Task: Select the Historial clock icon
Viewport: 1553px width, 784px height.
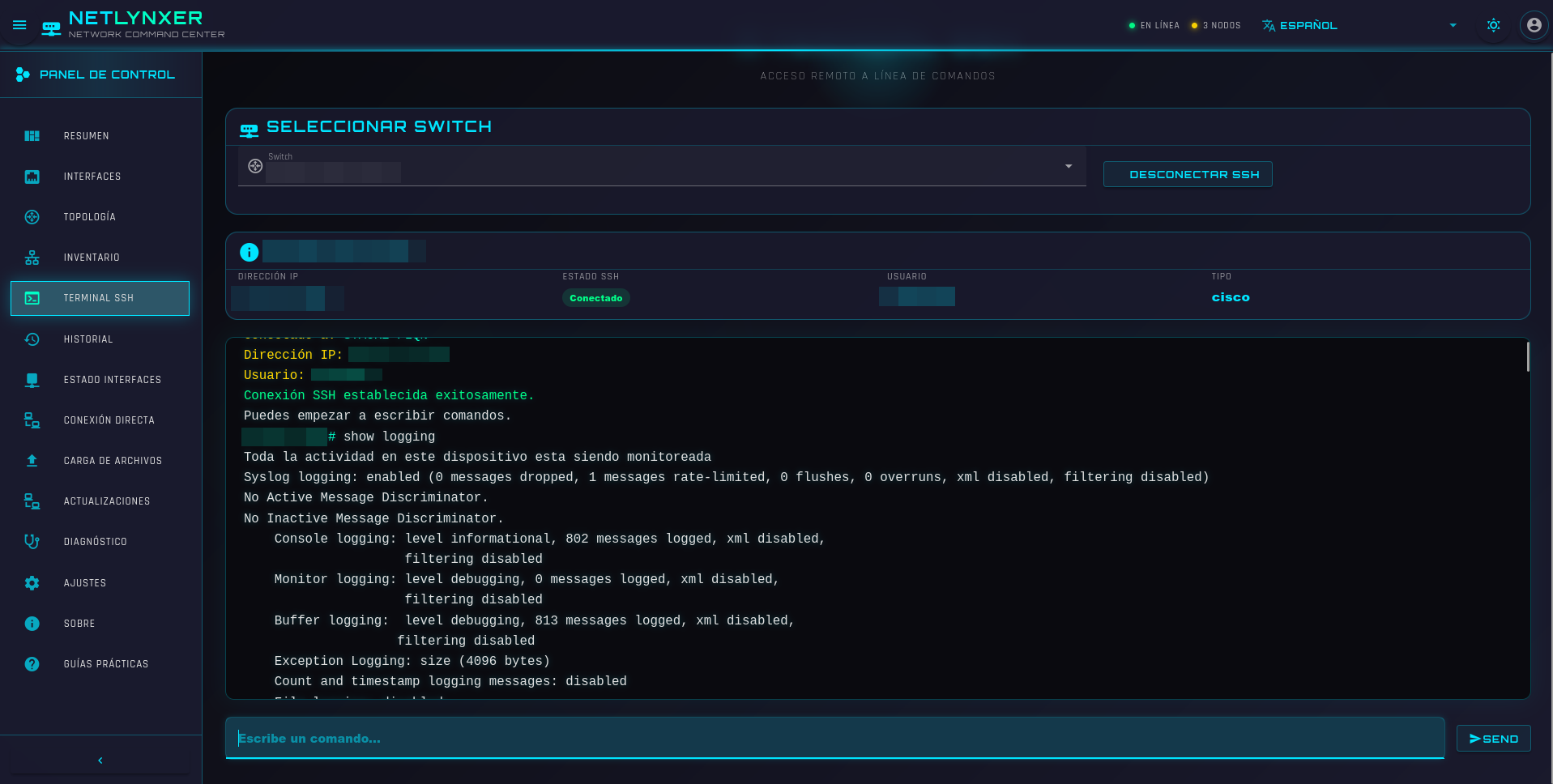Action: coord(32,339)
